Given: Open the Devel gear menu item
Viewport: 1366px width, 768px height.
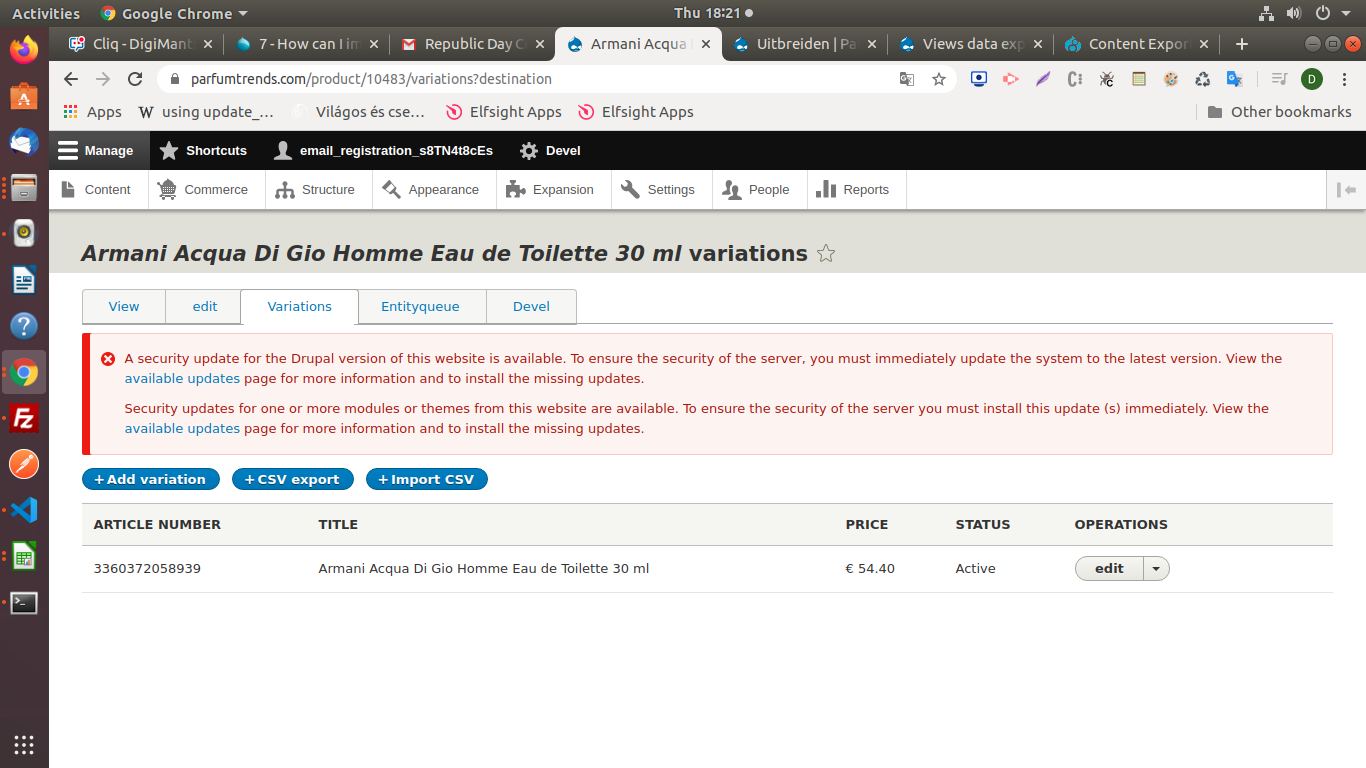Looking at the screenshot, I should 550,151.
